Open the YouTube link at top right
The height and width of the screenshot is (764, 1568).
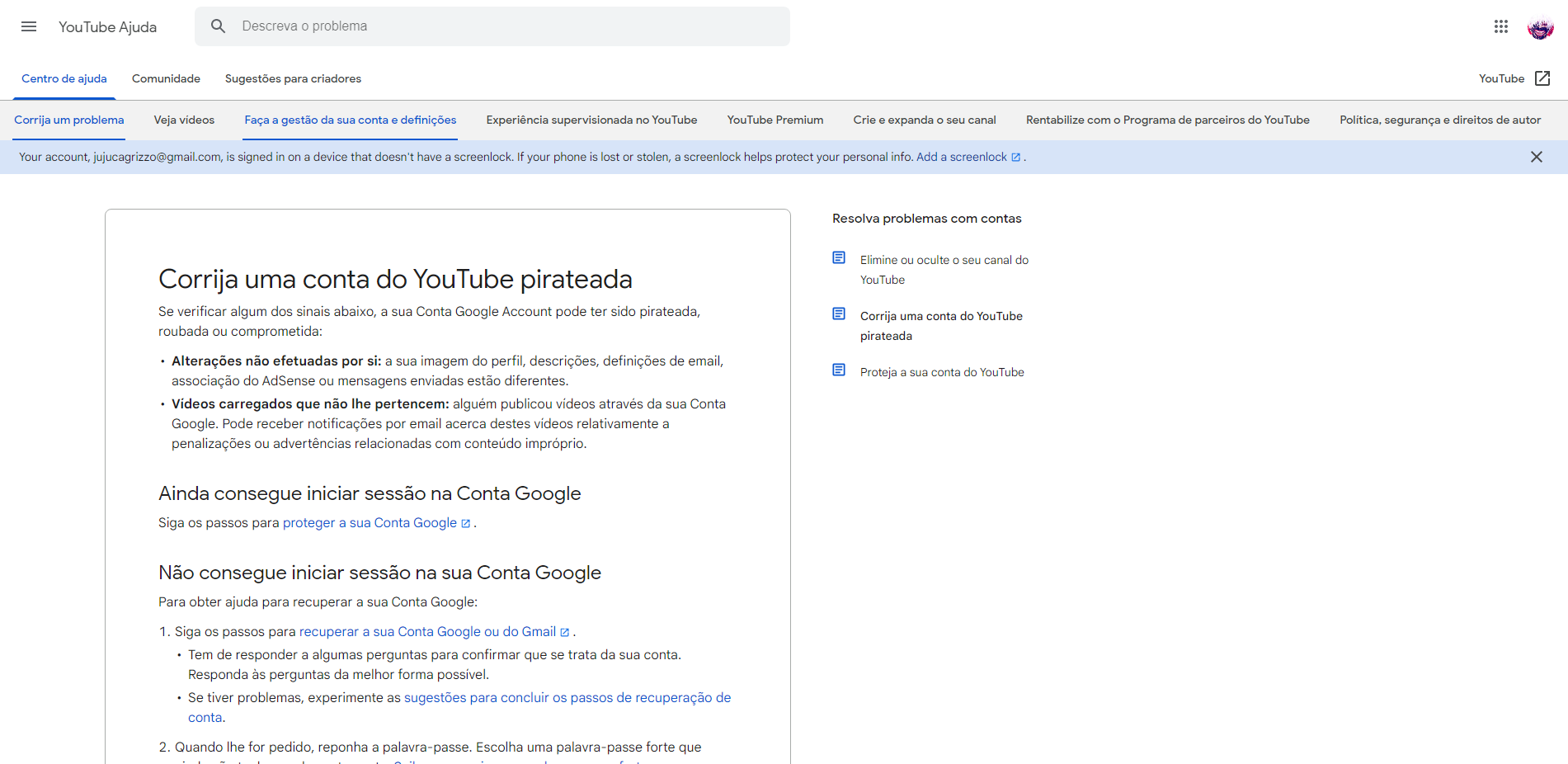point(1501,79)
